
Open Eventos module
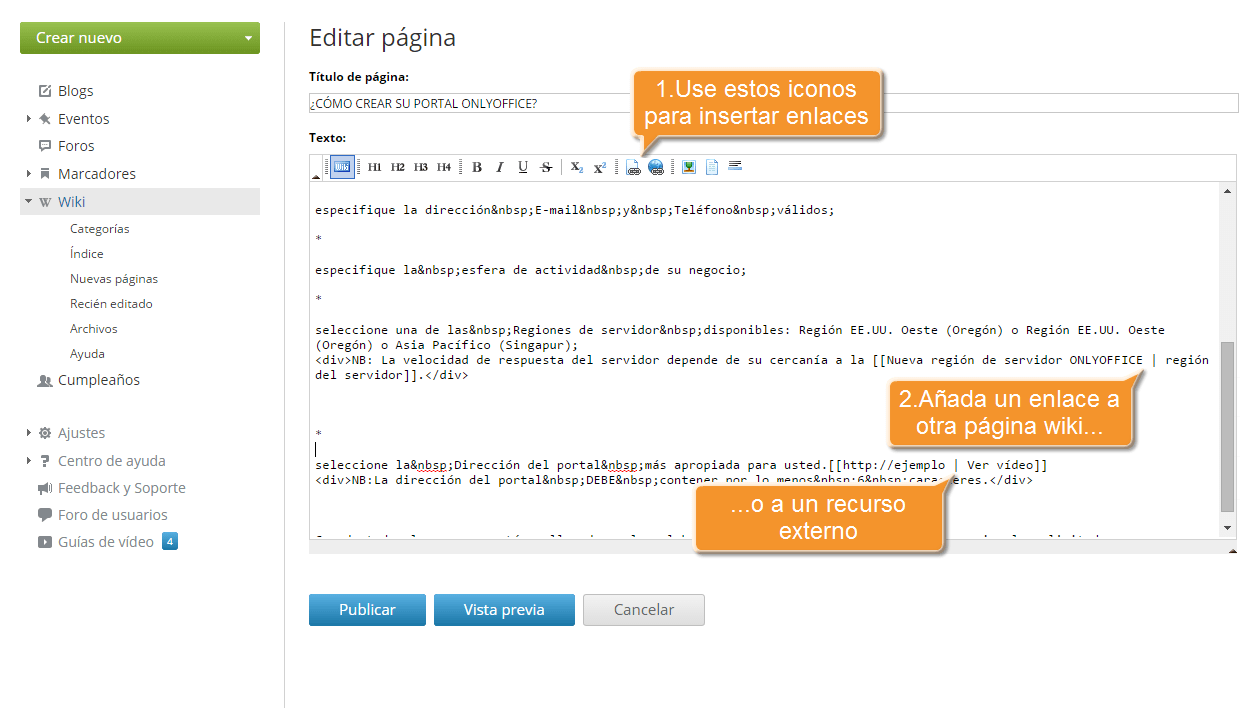coord(84,119)
